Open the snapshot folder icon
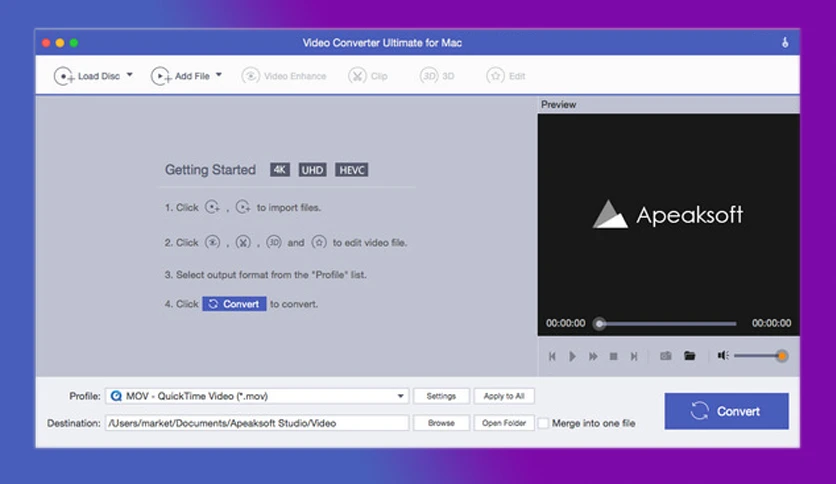This screenshot has width=836, height=484. click(x=689, y=356)
